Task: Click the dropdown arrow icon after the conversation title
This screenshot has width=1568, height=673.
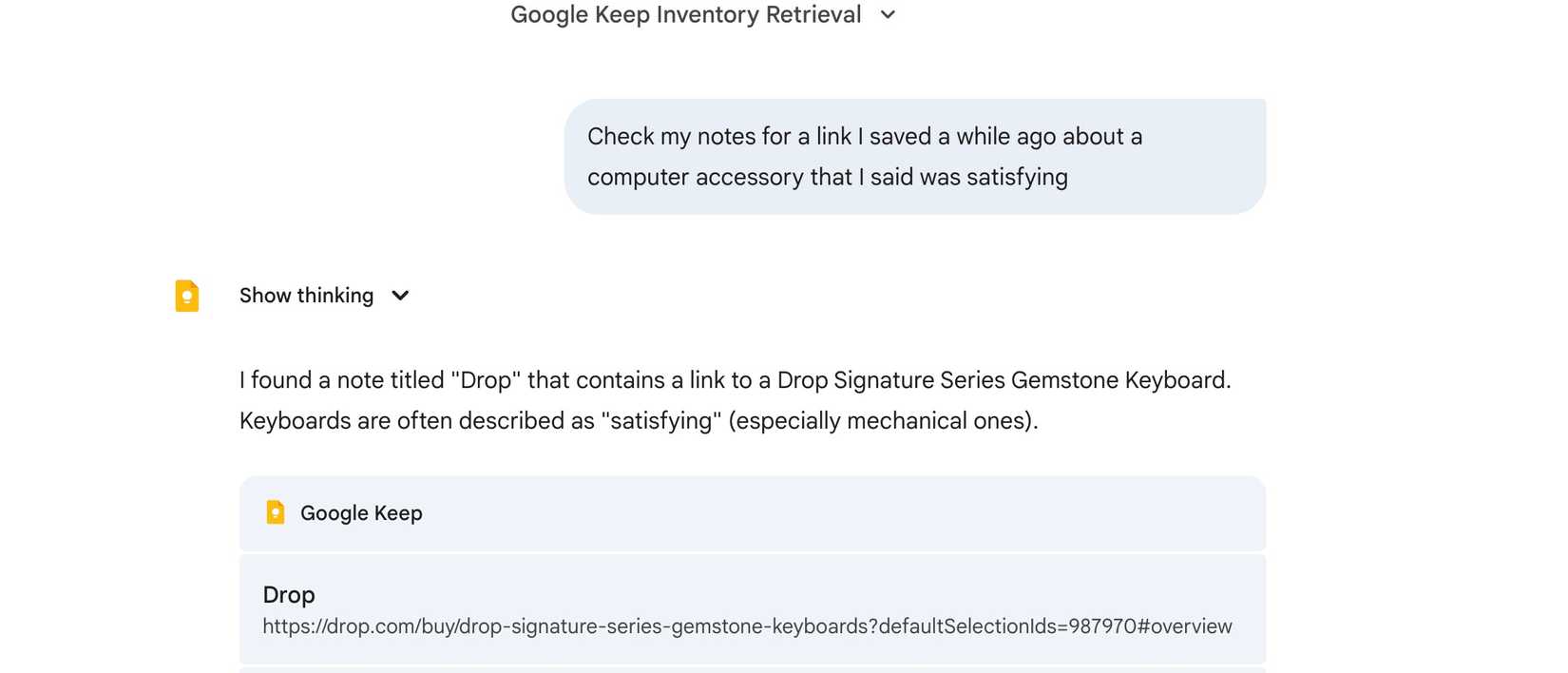Action: [887, 15]
